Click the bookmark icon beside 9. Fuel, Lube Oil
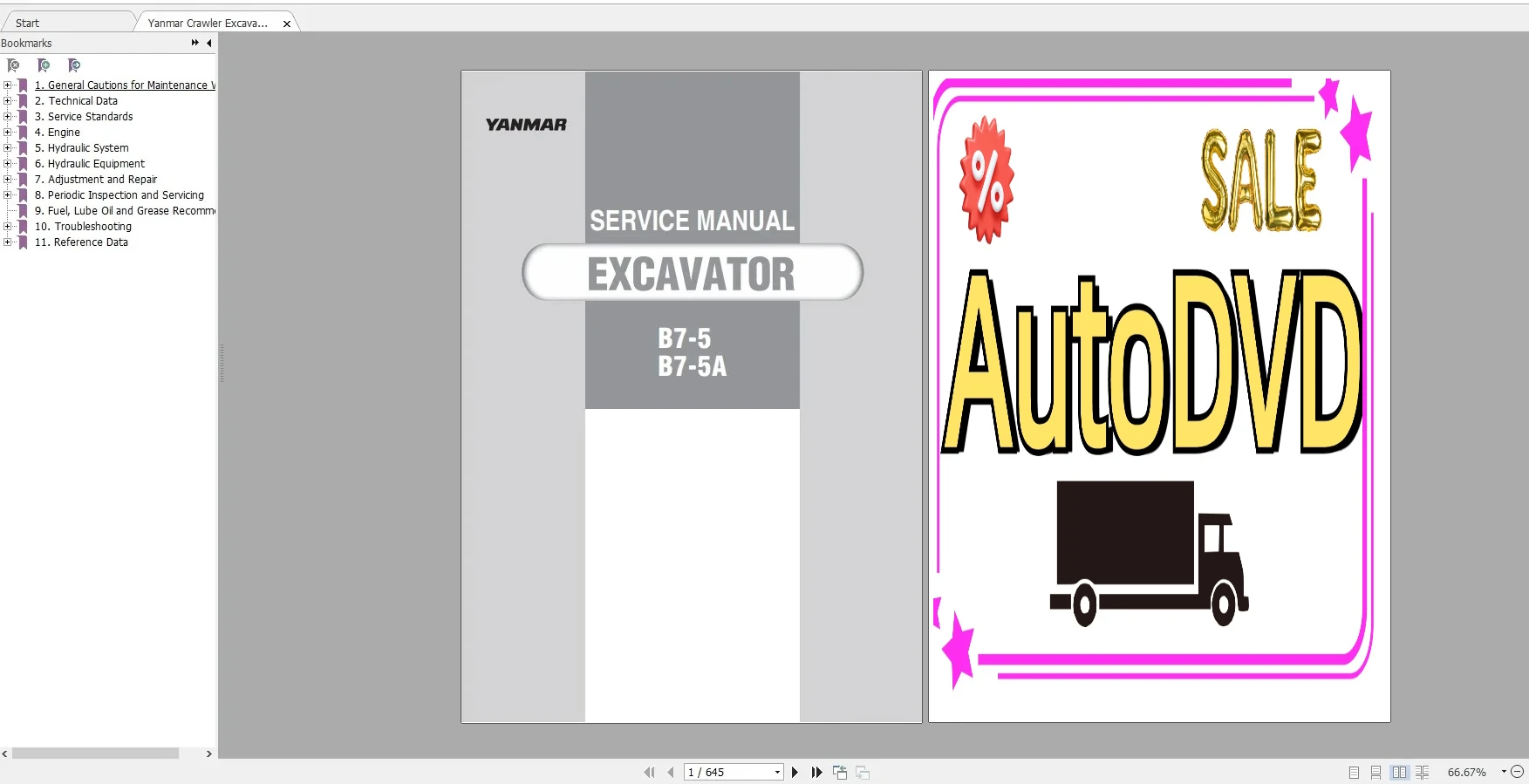 [24, 211]
